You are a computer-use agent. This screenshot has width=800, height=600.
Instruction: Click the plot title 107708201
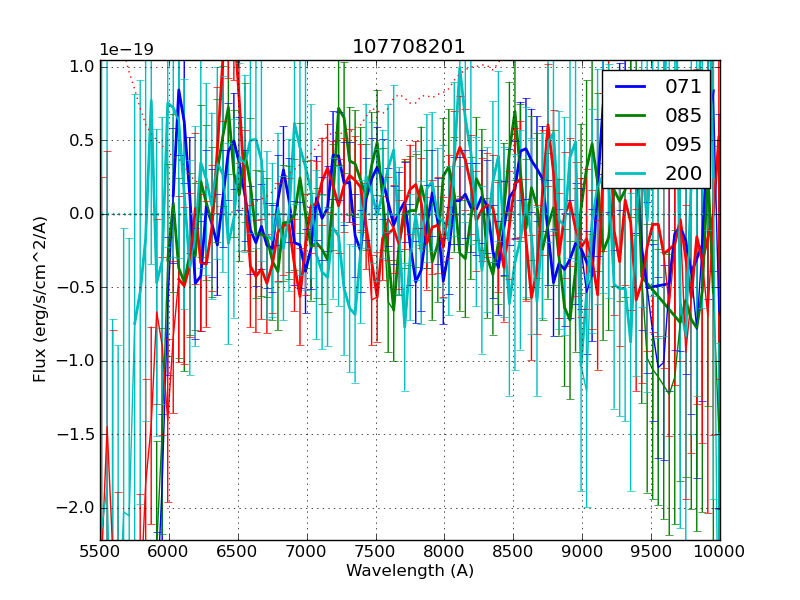point(409,47)
